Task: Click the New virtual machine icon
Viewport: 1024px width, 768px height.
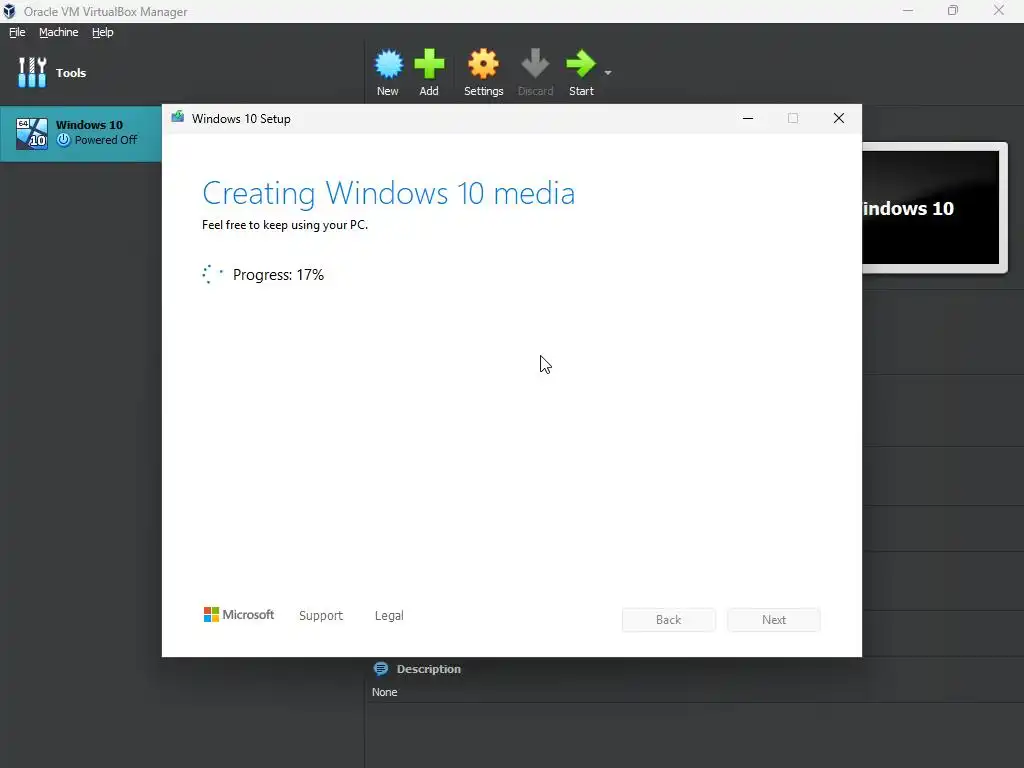Action: (388, 64)
